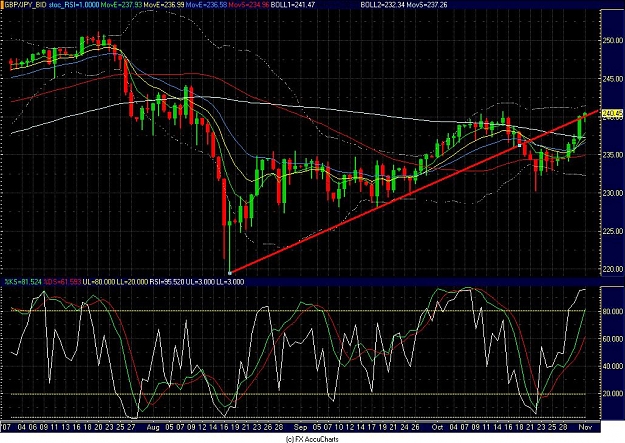This screenshot has height=443, width=625.
Task: Select the %KS=81.524 stochastic label
Action: [22, 282]
